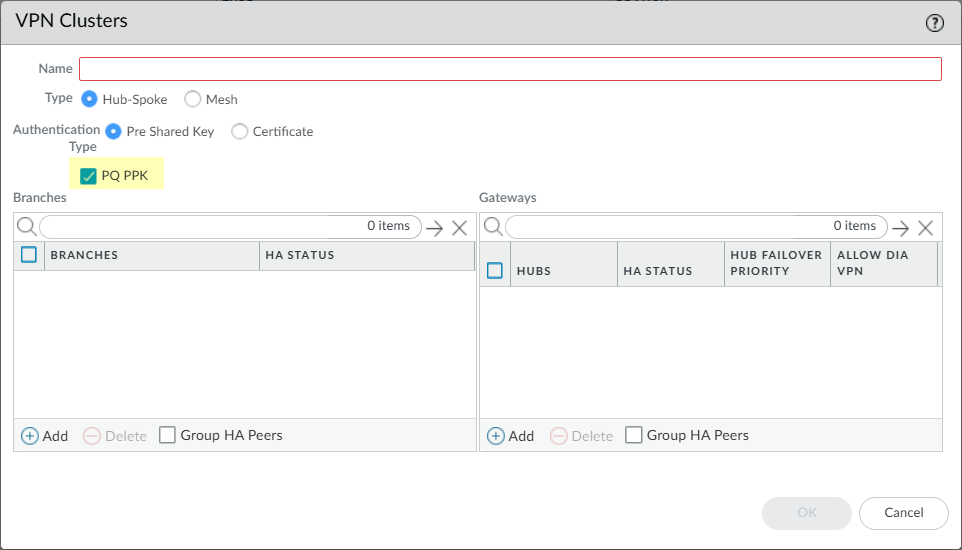Click the Cancel button

[x=903, y=513]
